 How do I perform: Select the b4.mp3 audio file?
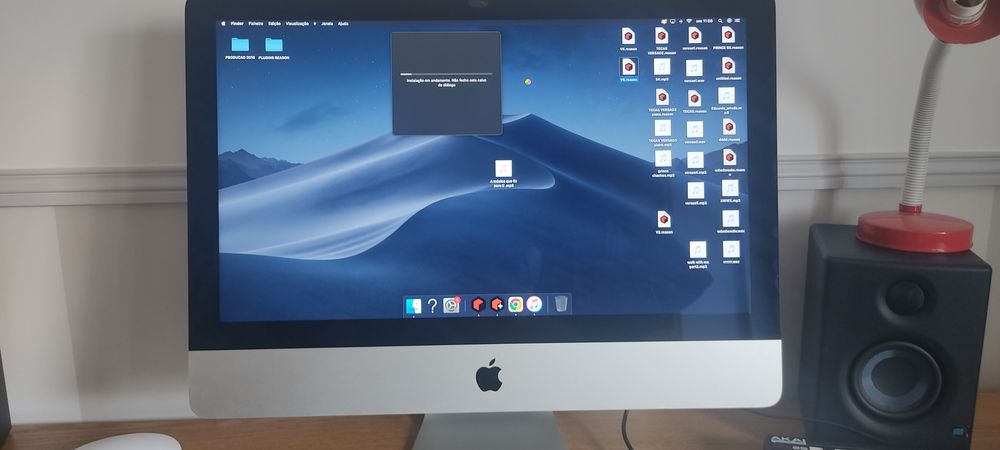[x=662, y=67]
